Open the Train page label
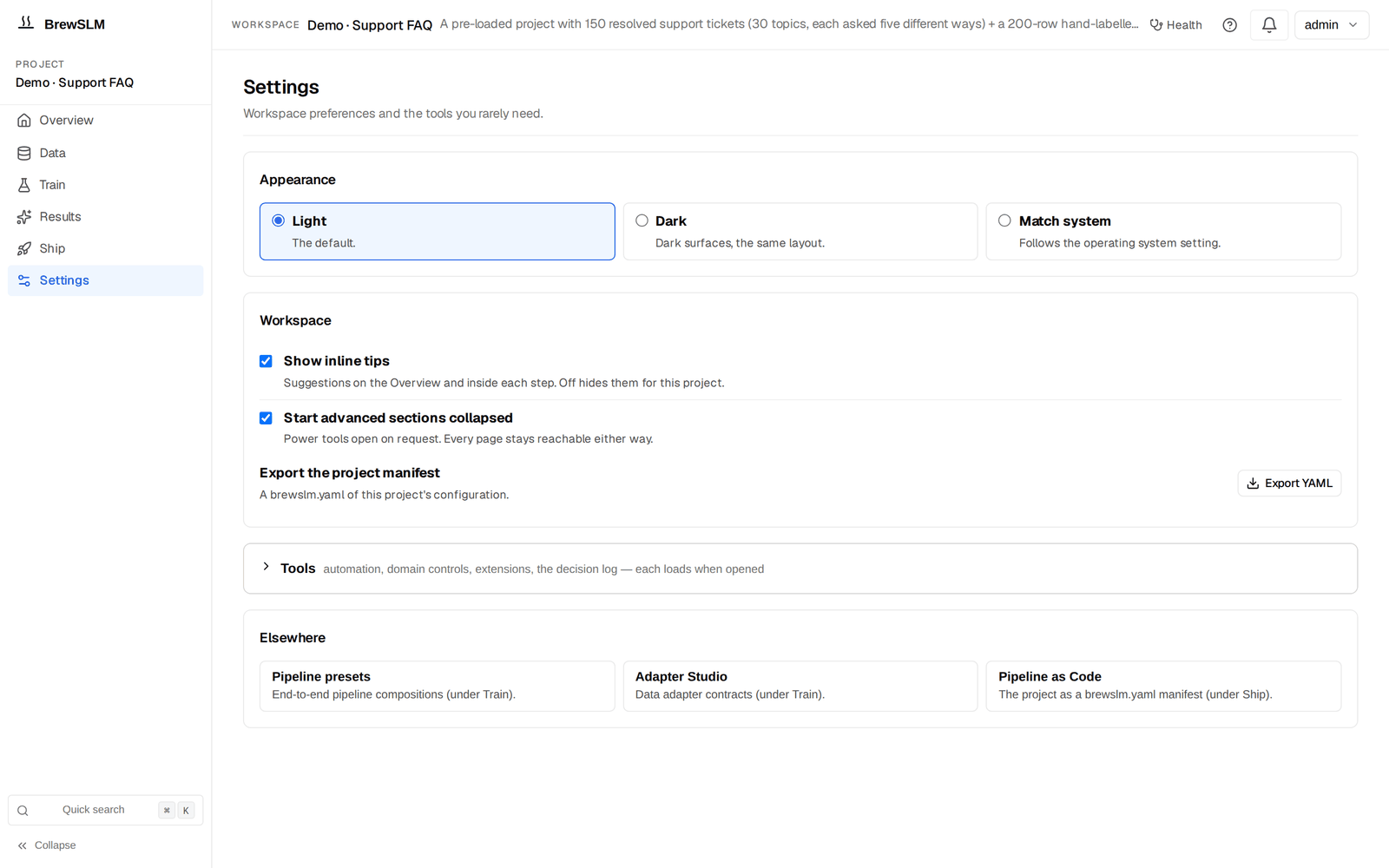 52,185
